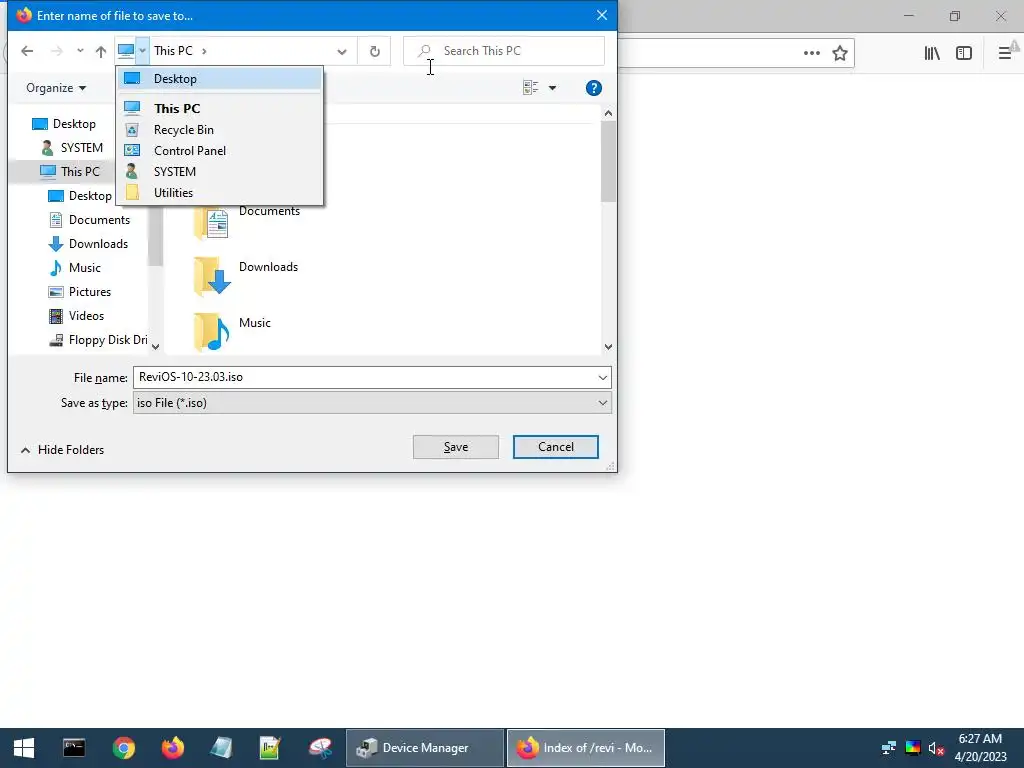The width and height of the screenshot is (1024, 768).
Task: Open more view options arrow
Action: [x=552, y=88]
